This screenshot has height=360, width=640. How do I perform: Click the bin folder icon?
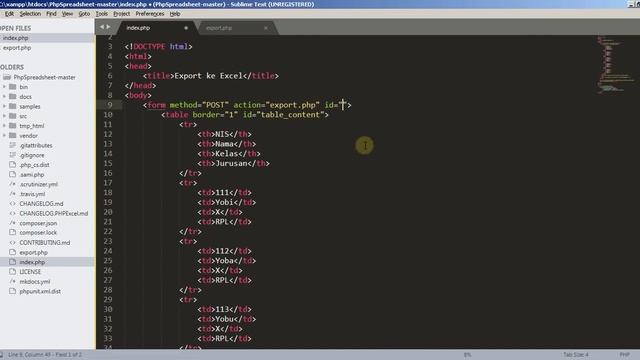tap(13, 87)
